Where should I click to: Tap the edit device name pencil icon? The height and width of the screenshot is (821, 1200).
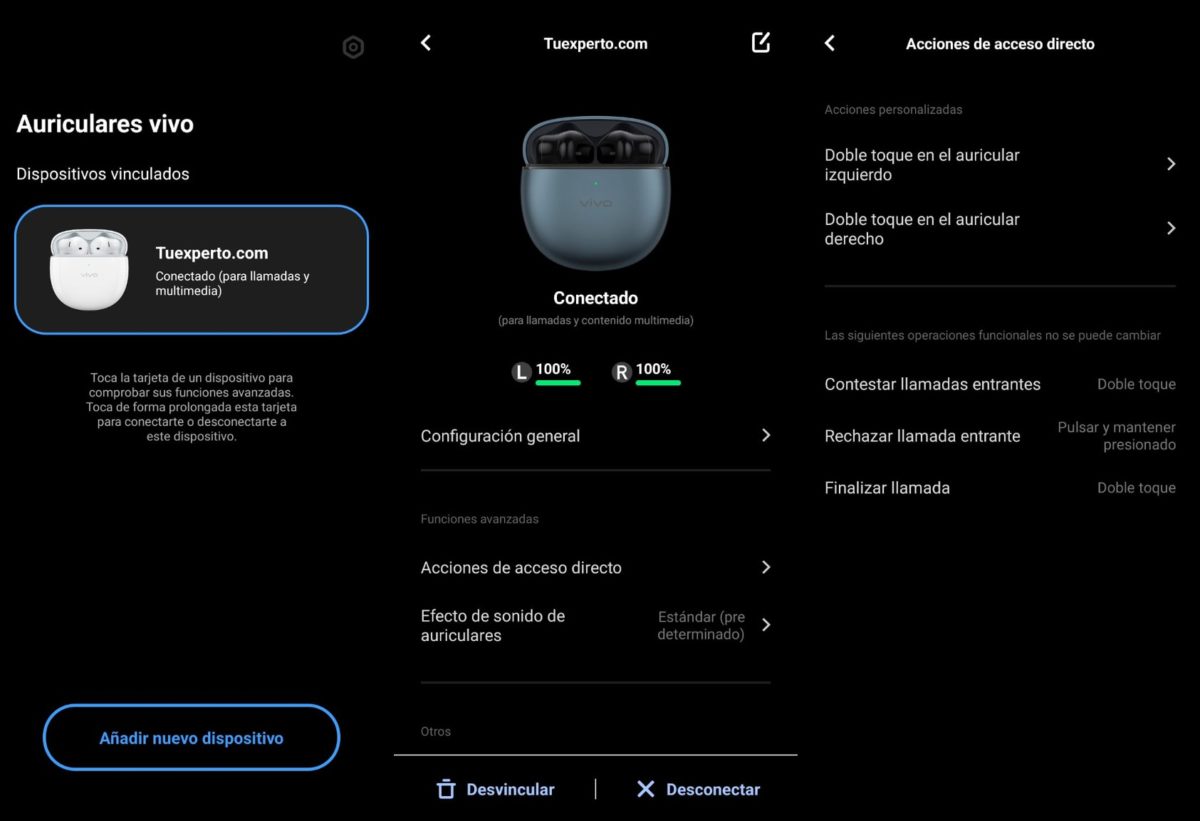coord(761,42)
